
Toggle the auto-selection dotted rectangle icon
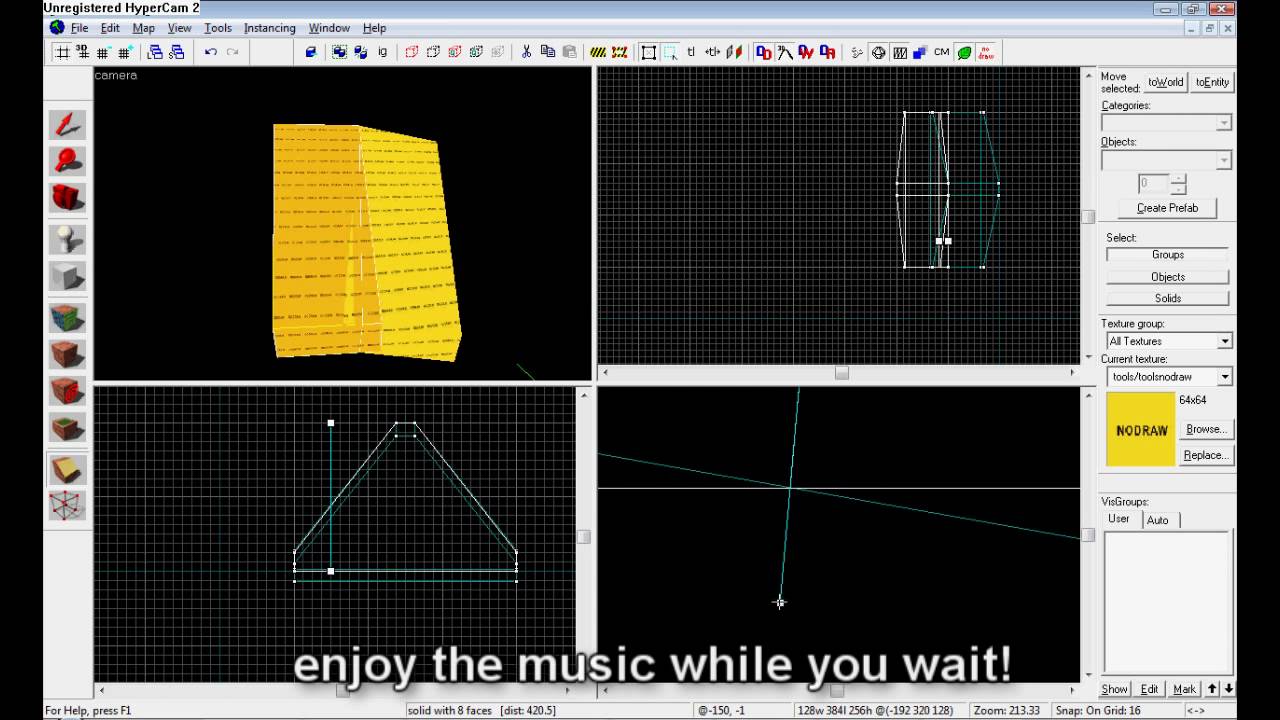(670, 52)
